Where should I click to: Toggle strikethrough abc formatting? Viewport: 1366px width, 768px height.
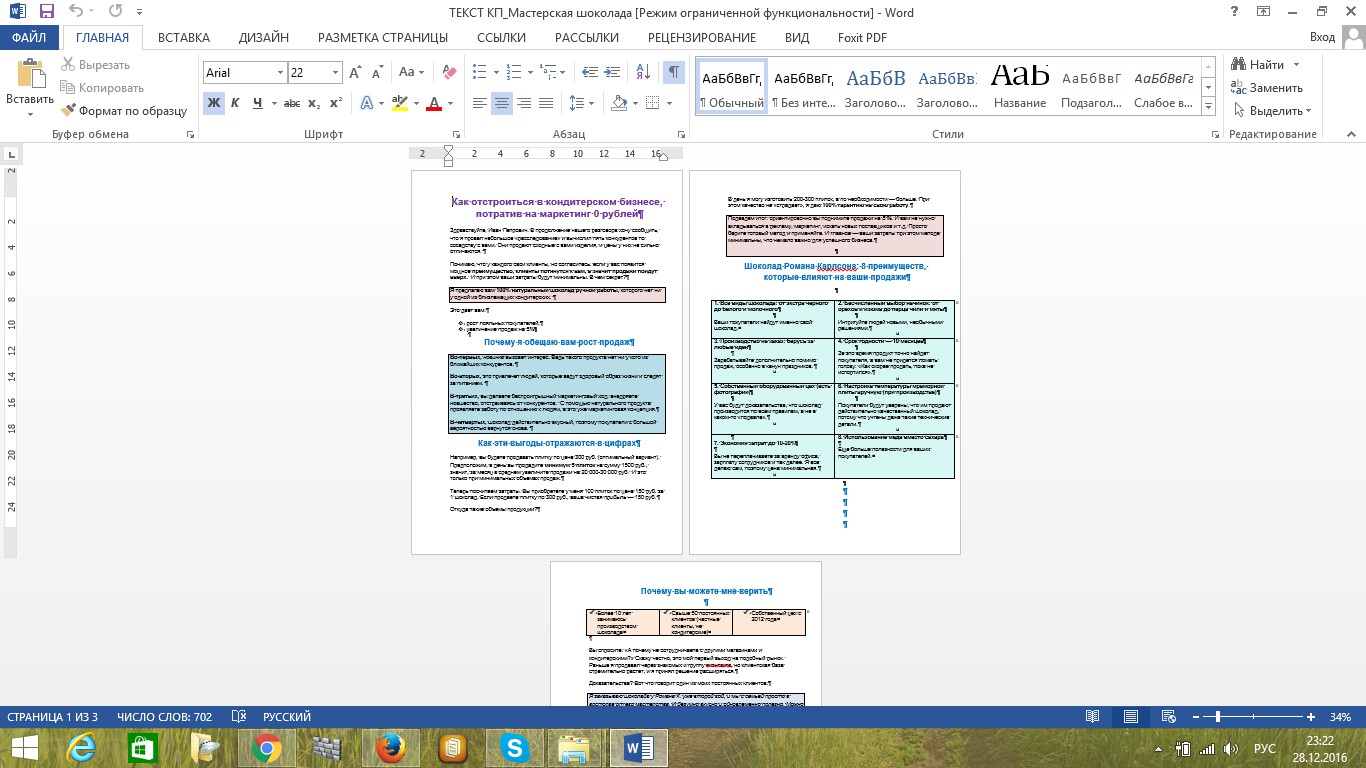click(292, 103)
